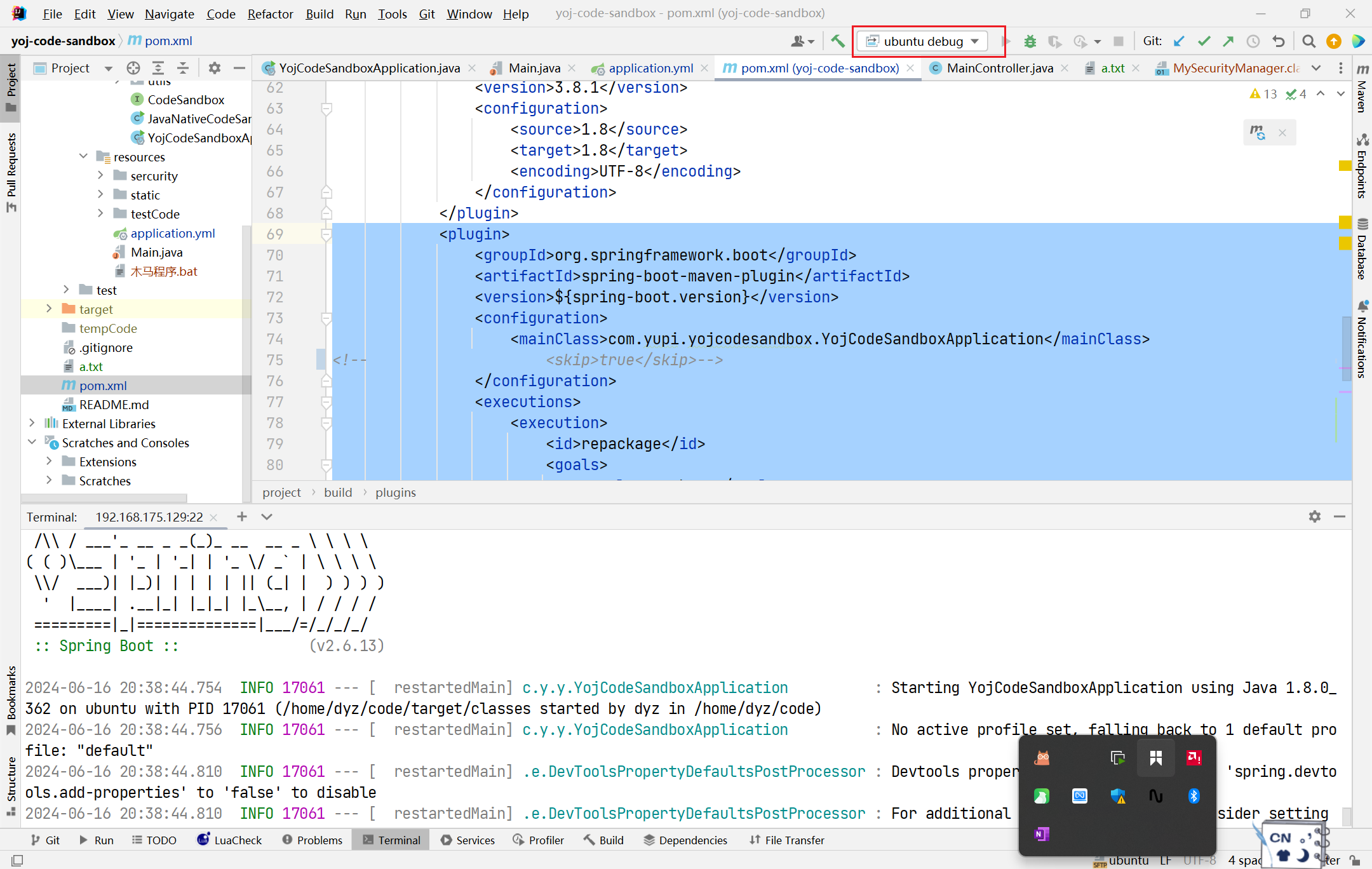The image size is (1372, 869).
Task: Open Project panel gear options
Action: (x=215, y=68)
